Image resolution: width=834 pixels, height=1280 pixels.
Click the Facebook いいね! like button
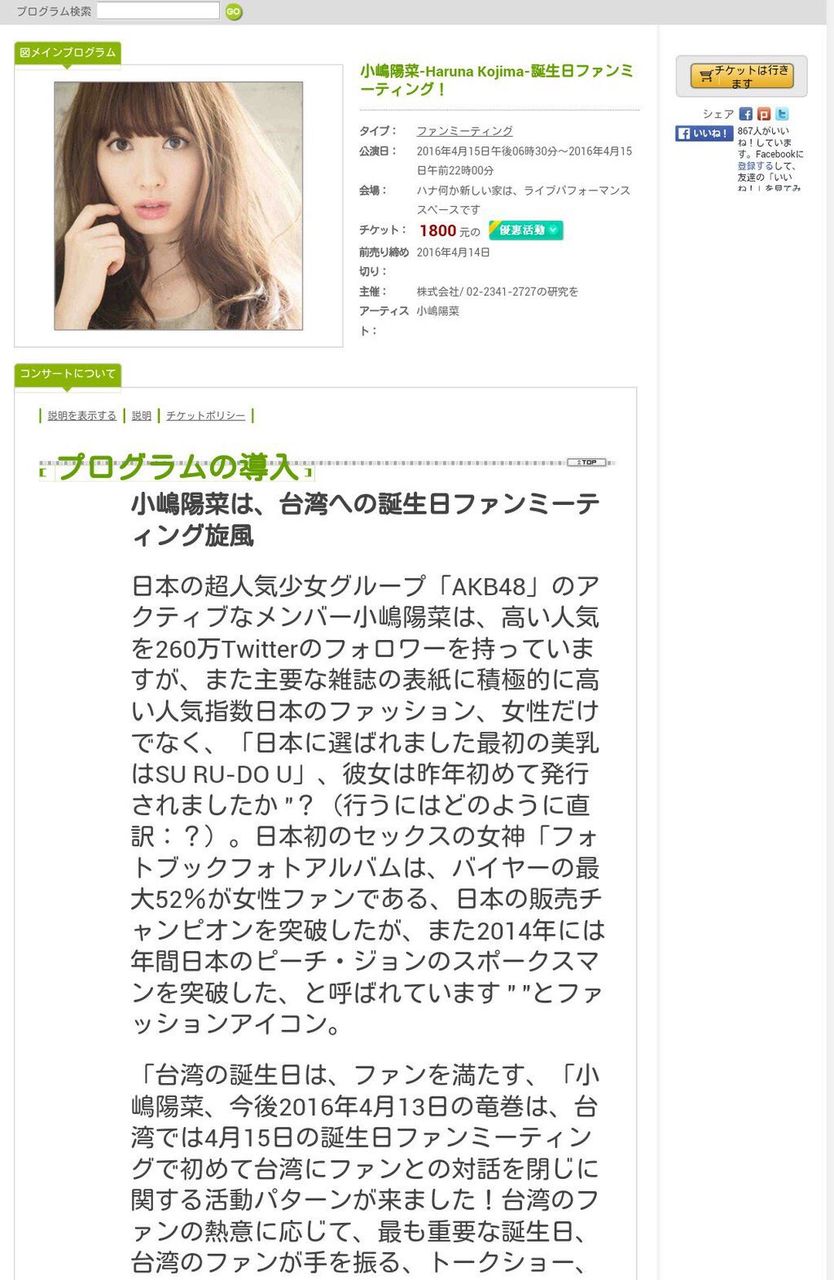click(x=704, y=133)
